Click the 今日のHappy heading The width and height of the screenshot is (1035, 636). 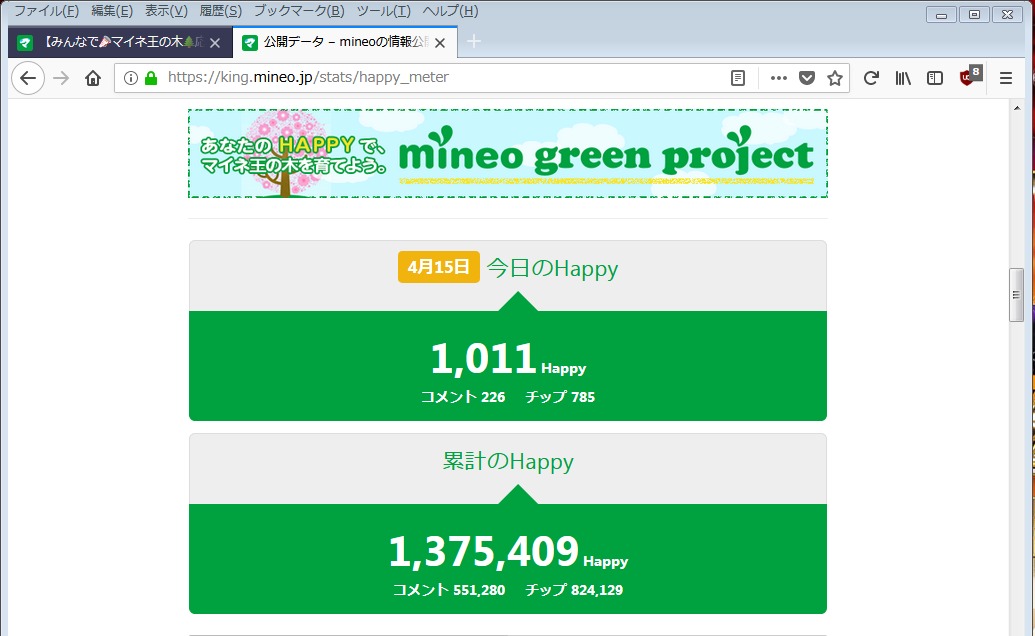click(x=552, y=269)
